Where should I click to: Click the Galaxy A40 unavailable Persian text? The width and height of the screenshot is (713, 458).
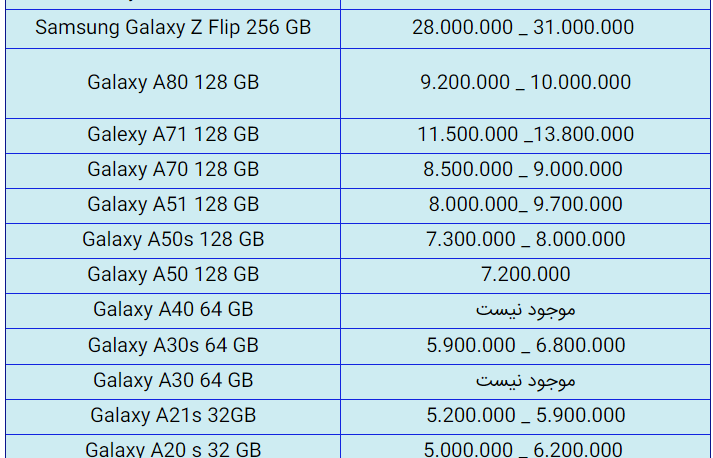[525, 310]
